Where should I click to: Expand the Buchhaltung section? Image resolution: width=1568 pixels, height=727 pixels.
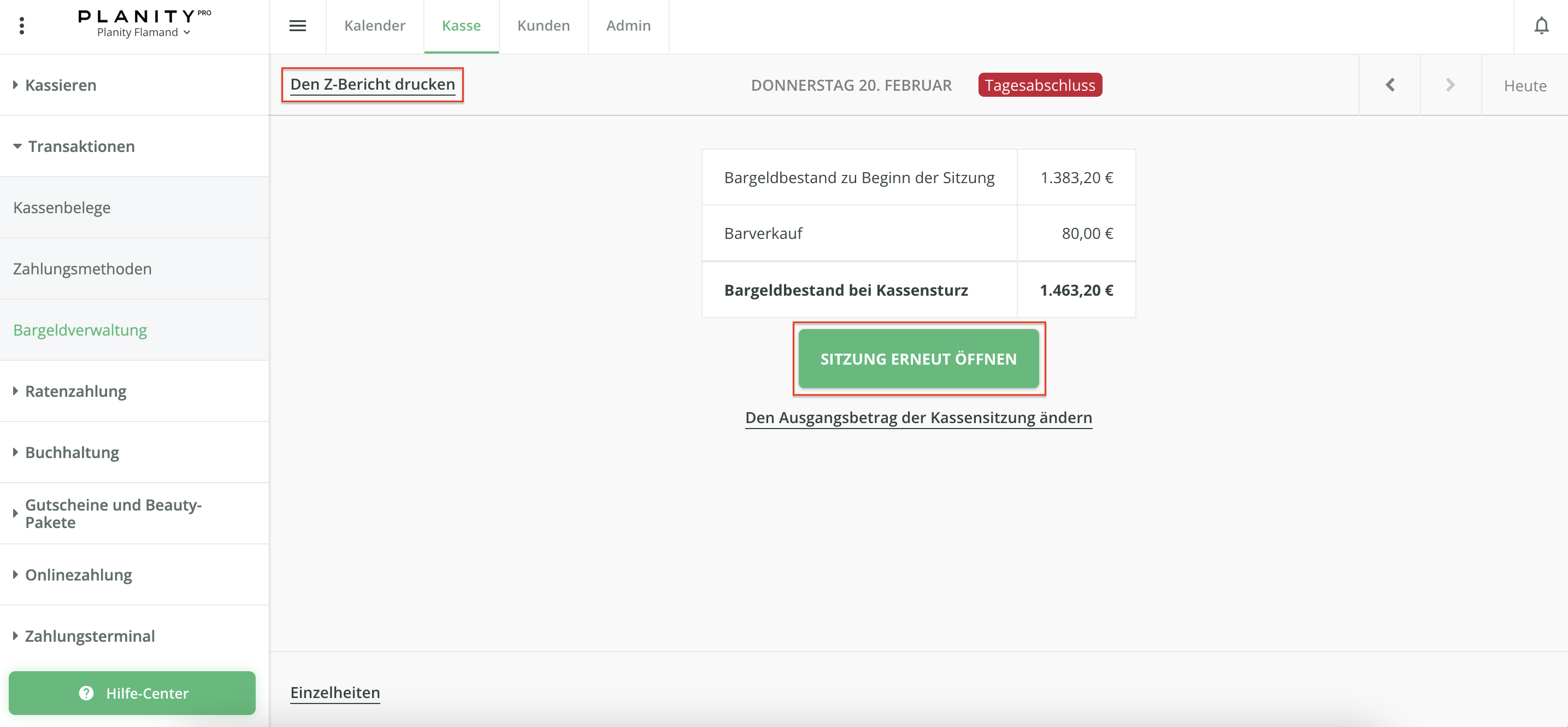(x=72, y=453)
